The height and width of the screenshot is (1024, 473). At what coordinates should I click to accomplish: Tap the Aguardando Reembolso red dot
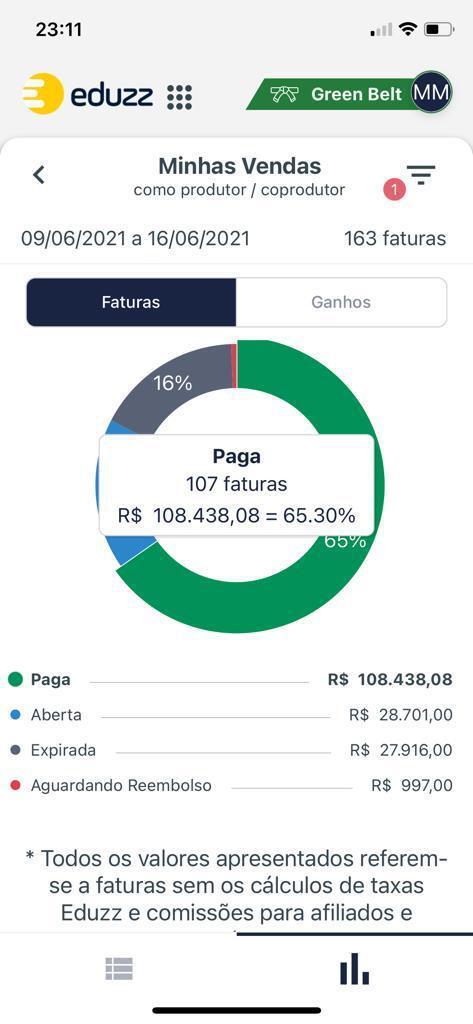pyautogui.click(x=16, y=785)
